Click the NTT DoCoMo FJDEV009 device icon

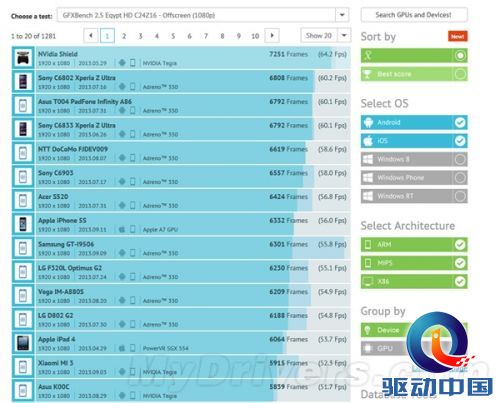click(x=23, y=153)
